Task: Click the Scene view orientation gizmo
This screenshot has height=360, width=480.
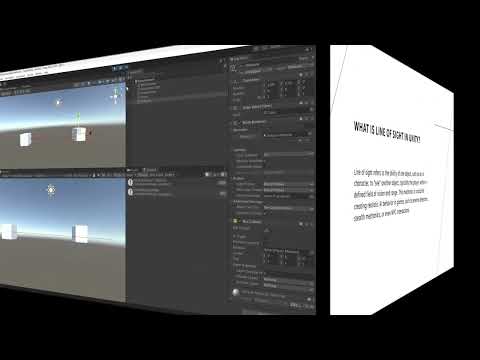Action: click(x=116, y=96)
